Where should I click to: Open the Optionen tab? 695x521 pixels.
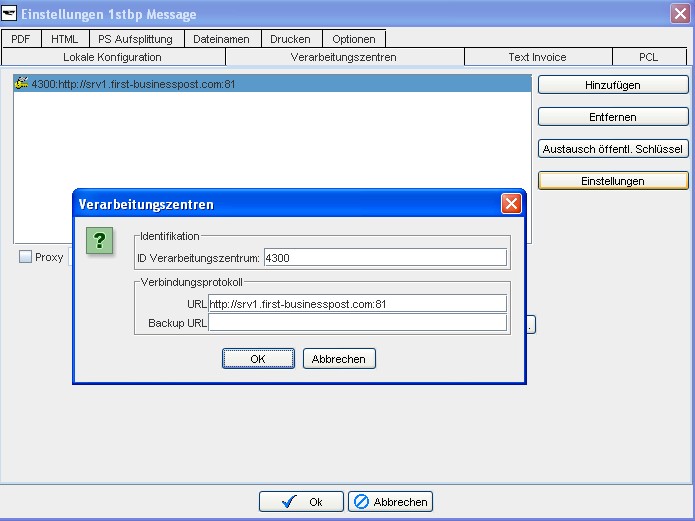[x=354, y=39]
